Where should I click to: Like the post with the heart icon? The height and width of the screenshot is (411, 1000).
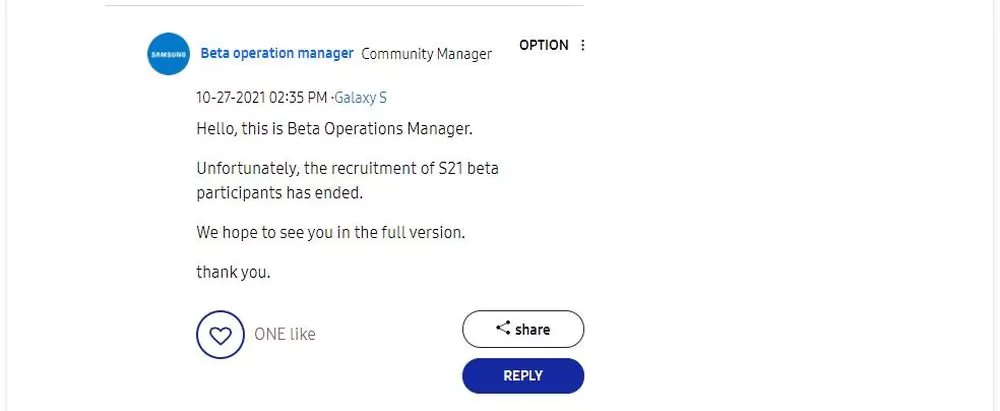tap(220, 334)
